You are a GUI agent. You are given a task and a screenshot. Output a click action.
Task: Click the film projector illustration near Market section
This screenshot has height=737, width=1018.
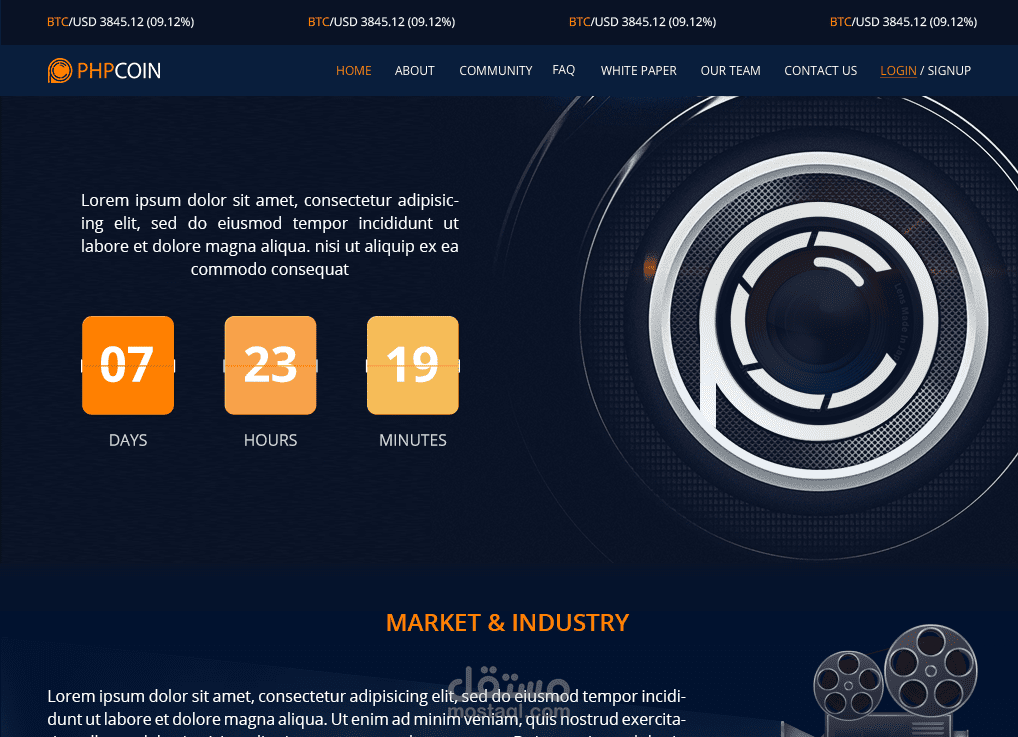(x=895, y=680)
